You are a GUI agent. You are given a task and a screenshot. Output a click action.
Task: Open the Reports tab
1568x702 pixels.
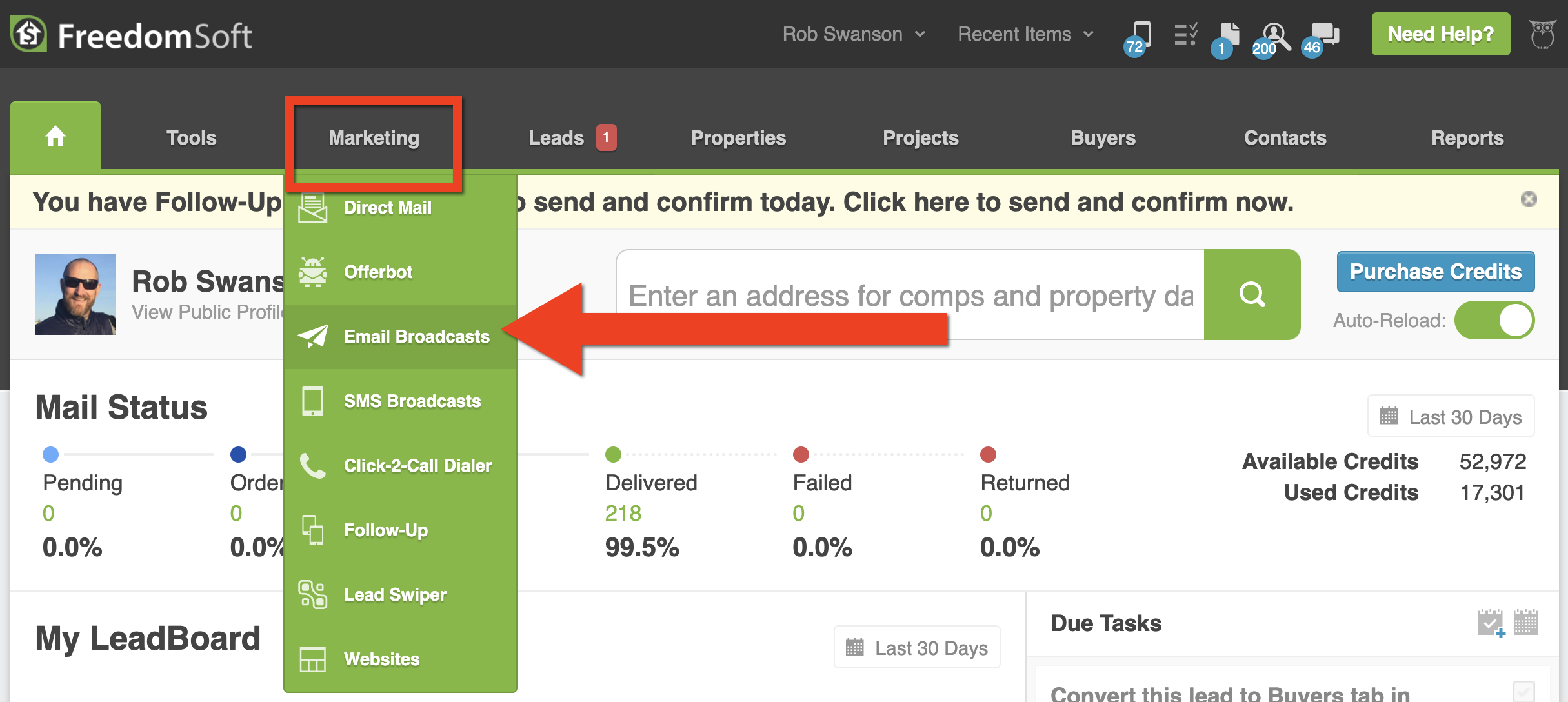(x=1467, y=137)
